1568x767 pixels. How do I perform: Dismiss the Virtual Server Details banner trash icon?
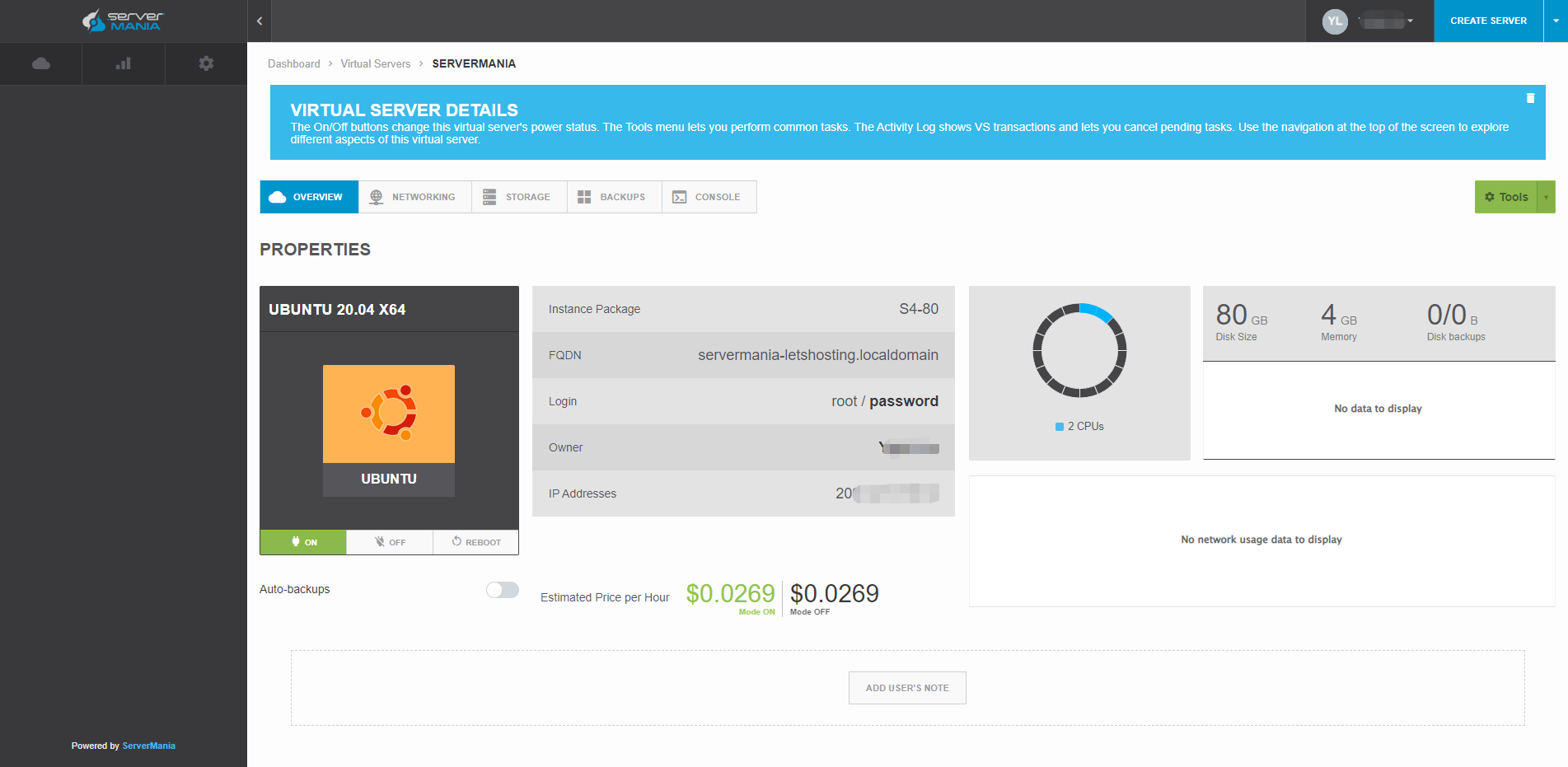(x=1530, y=98)
